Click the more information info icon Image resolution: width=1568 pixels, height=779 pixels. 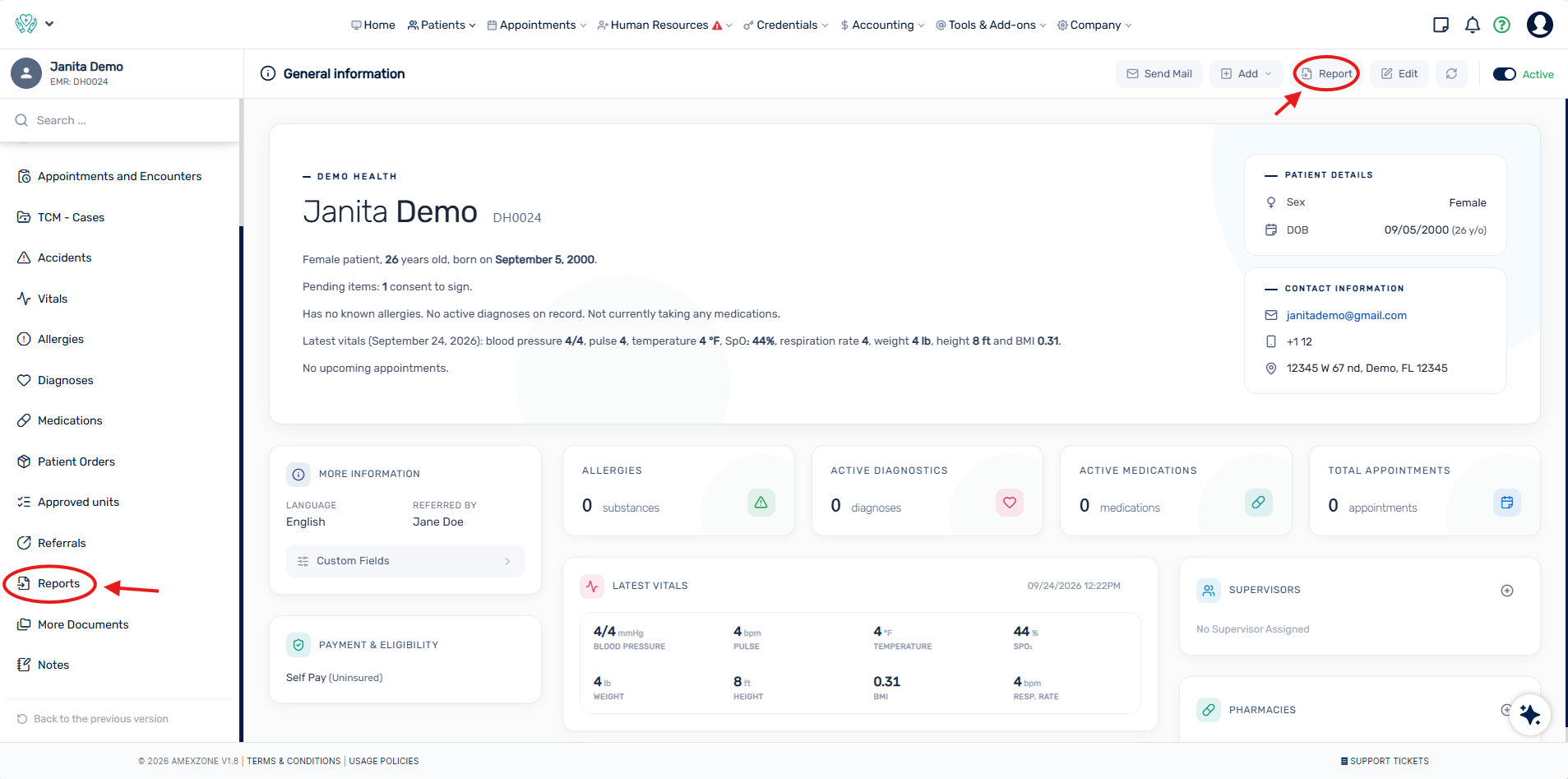pos(298,474)
